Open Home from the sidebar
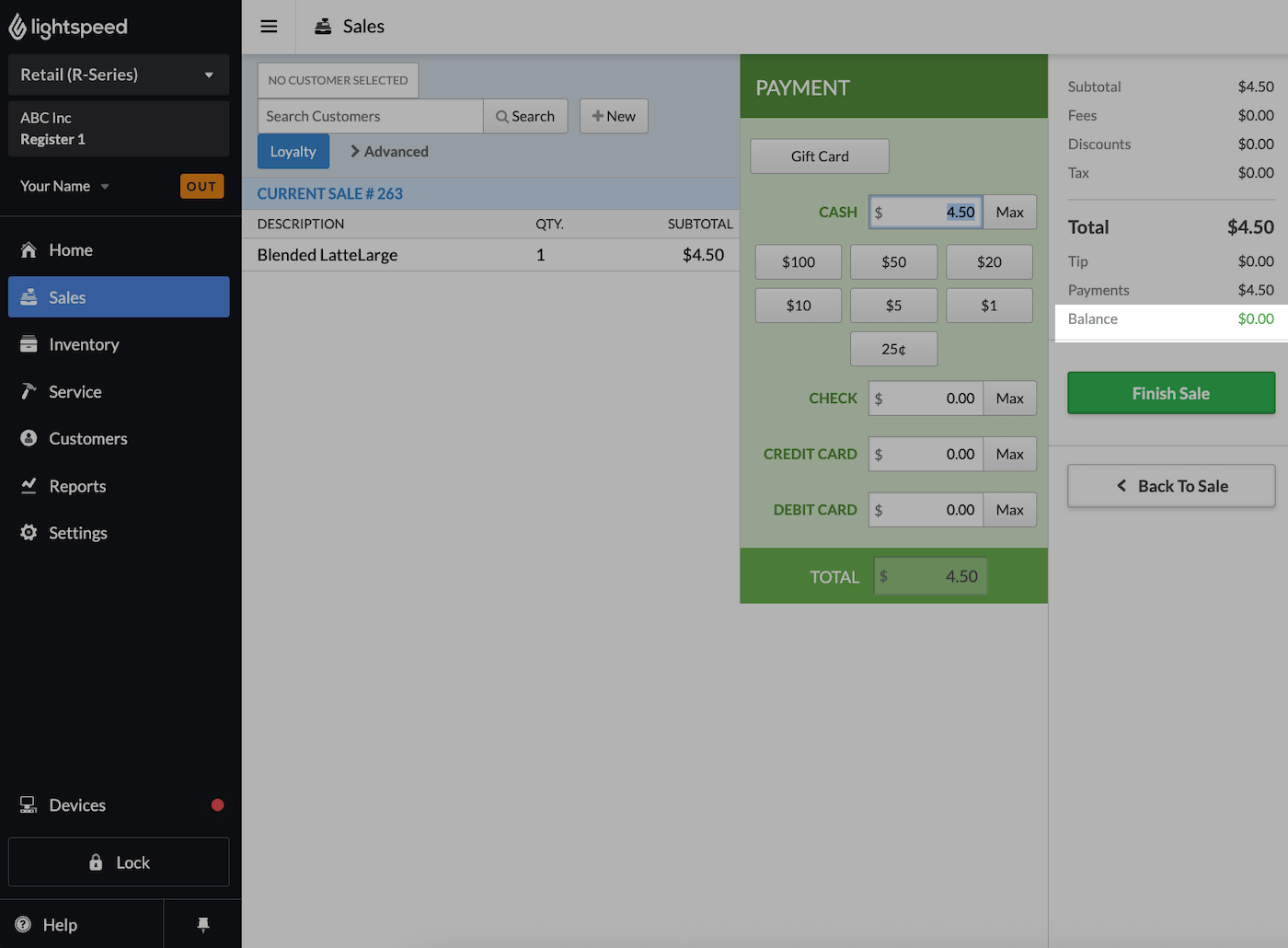The height and width of the screenshot is (948, 1288). tap(70, 250)
